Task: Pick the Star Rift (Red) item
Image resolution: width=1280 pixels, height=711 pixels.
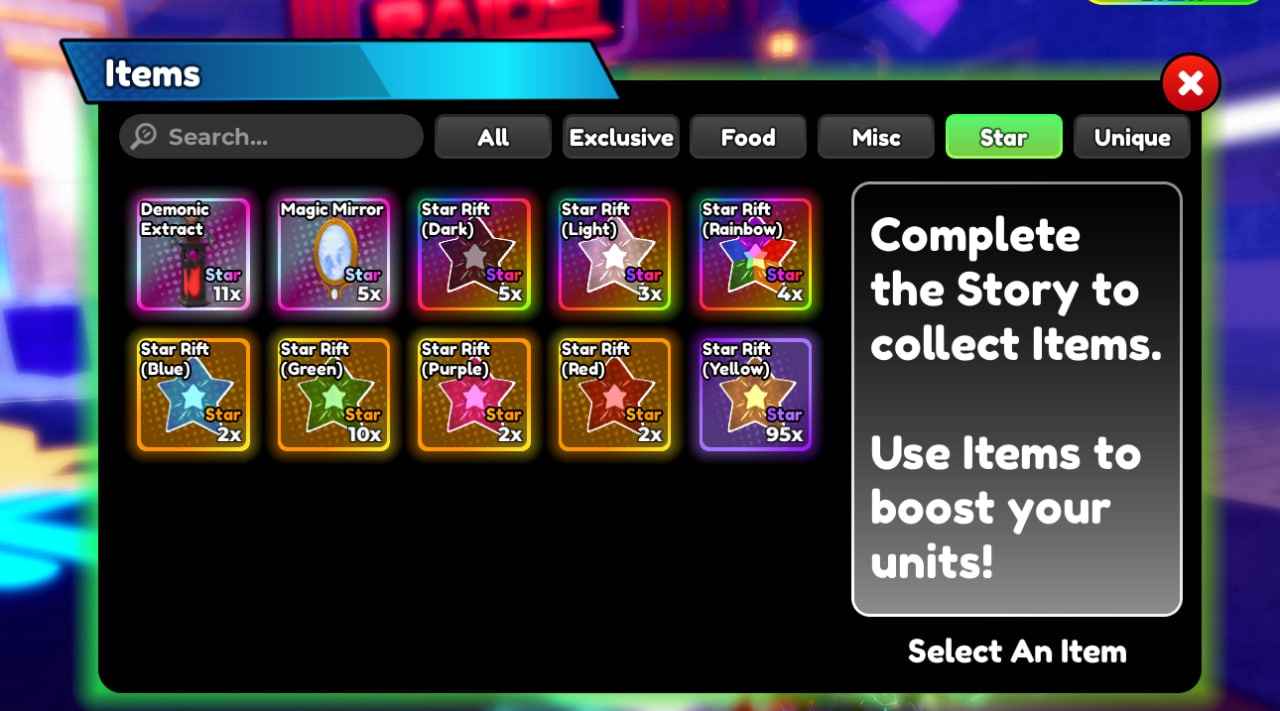Action: pos(614,394)
